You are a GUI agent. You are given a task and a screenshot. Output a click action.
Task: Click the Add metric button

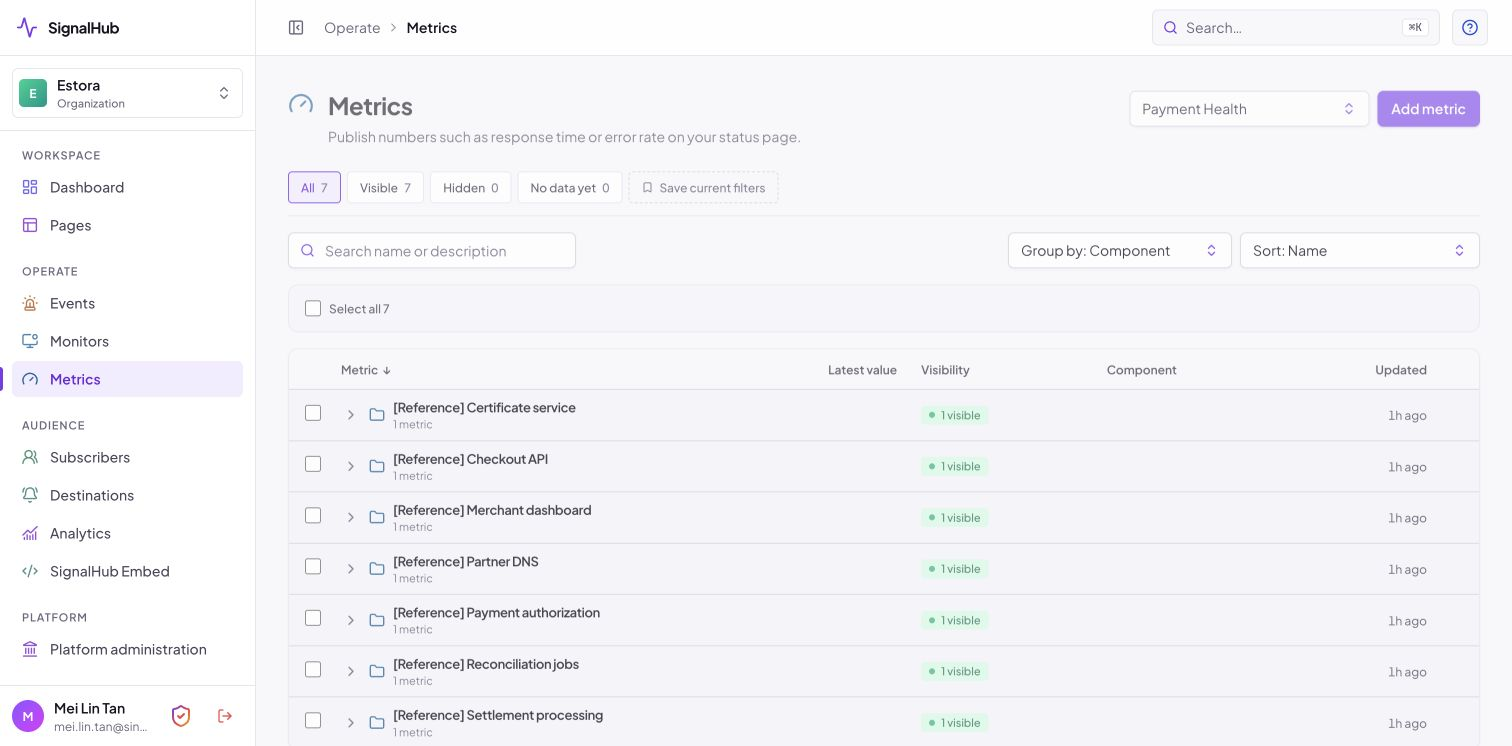click(x=1428, y=109)
